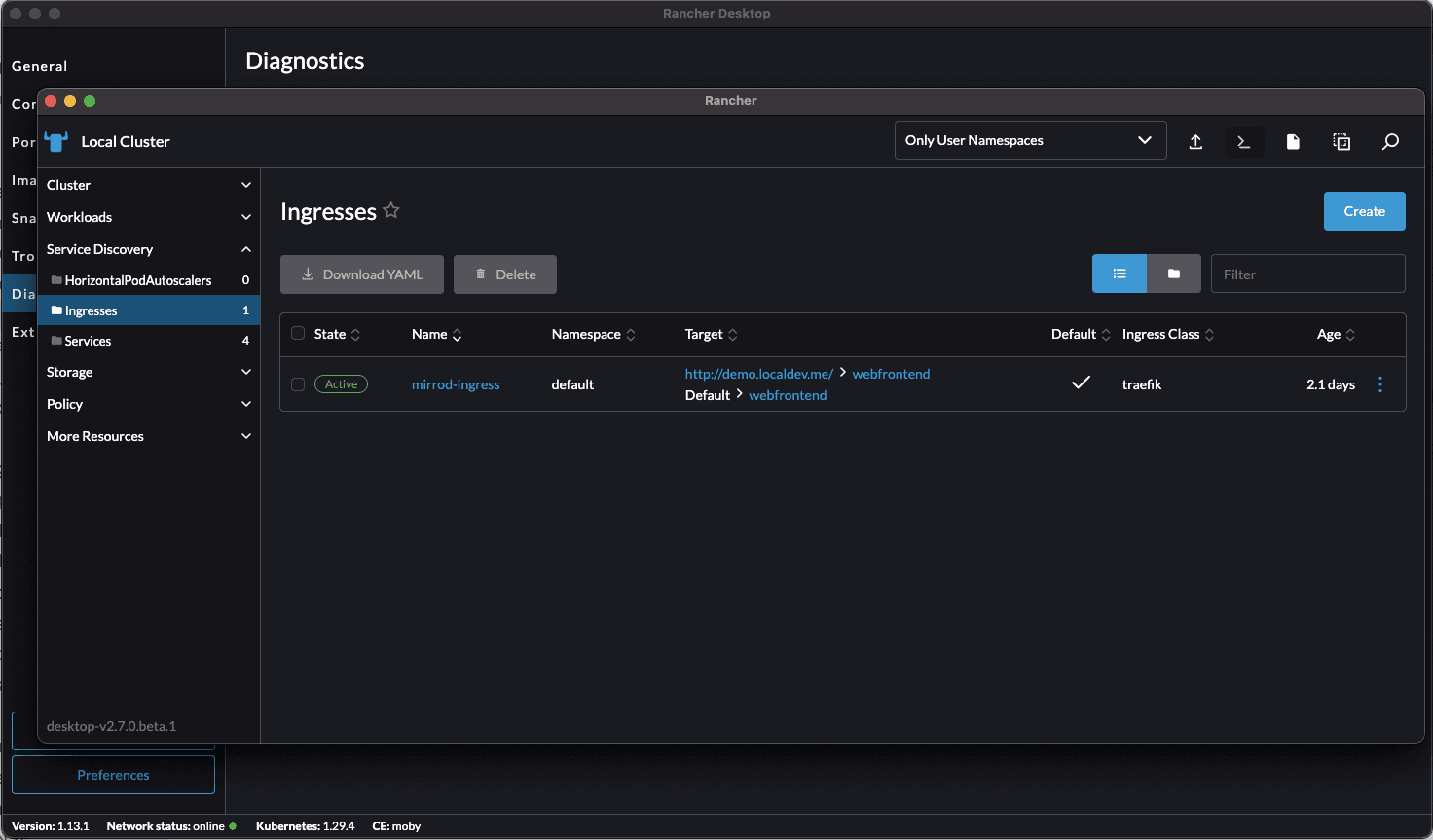Click the default namespace cell
The width and height of the screenshot is (1433, 840).
click(x=572, y=384)
